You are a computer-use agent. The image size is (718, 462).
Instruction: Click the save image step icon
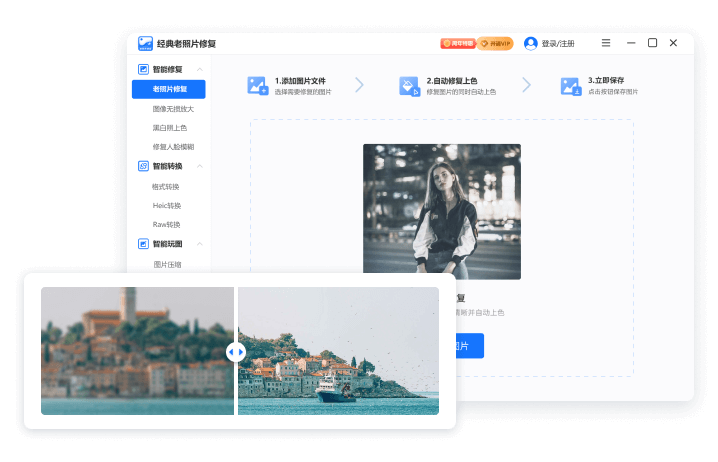[x=571, y=86]
